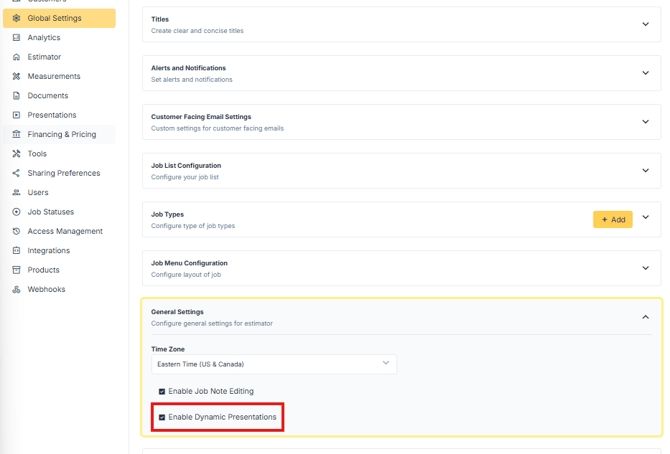The height and width of the screenshot is (454, 670).
Task: Open Job Statuses in sidebar
Action: pos(50,212)
